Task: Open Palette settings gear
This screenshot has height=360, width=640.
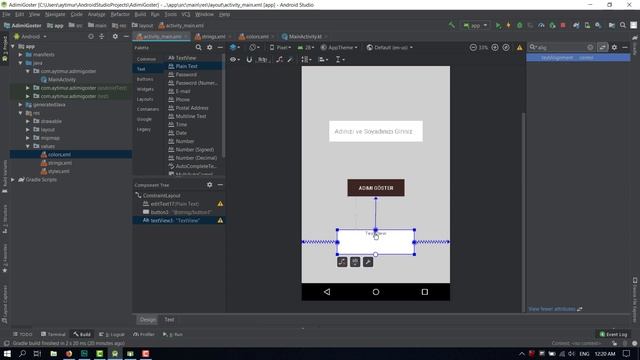Action: click(x=209, y=47)
